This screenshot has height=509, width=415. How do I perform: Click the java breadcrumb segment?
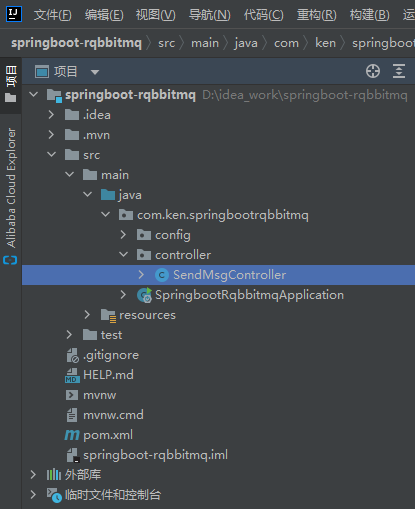coord(246,43)
